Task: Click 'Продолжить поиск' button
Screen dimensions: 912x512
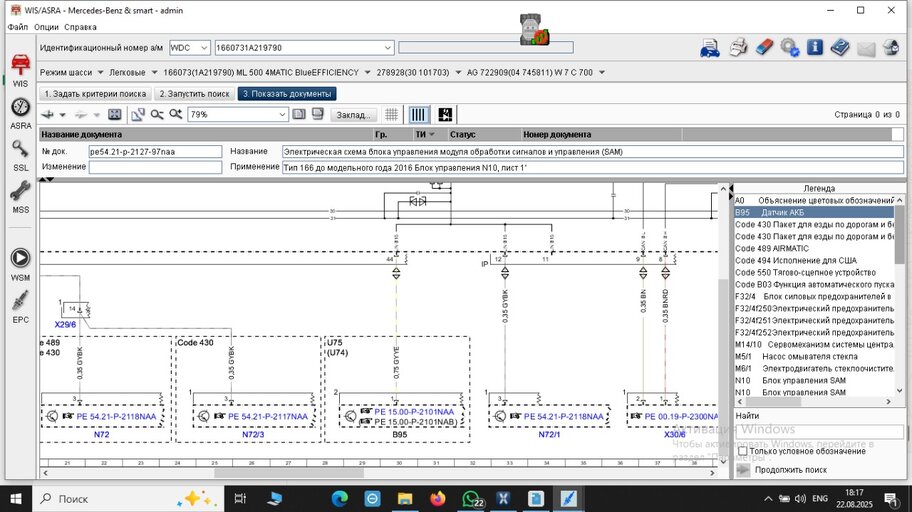Action: 790,470
